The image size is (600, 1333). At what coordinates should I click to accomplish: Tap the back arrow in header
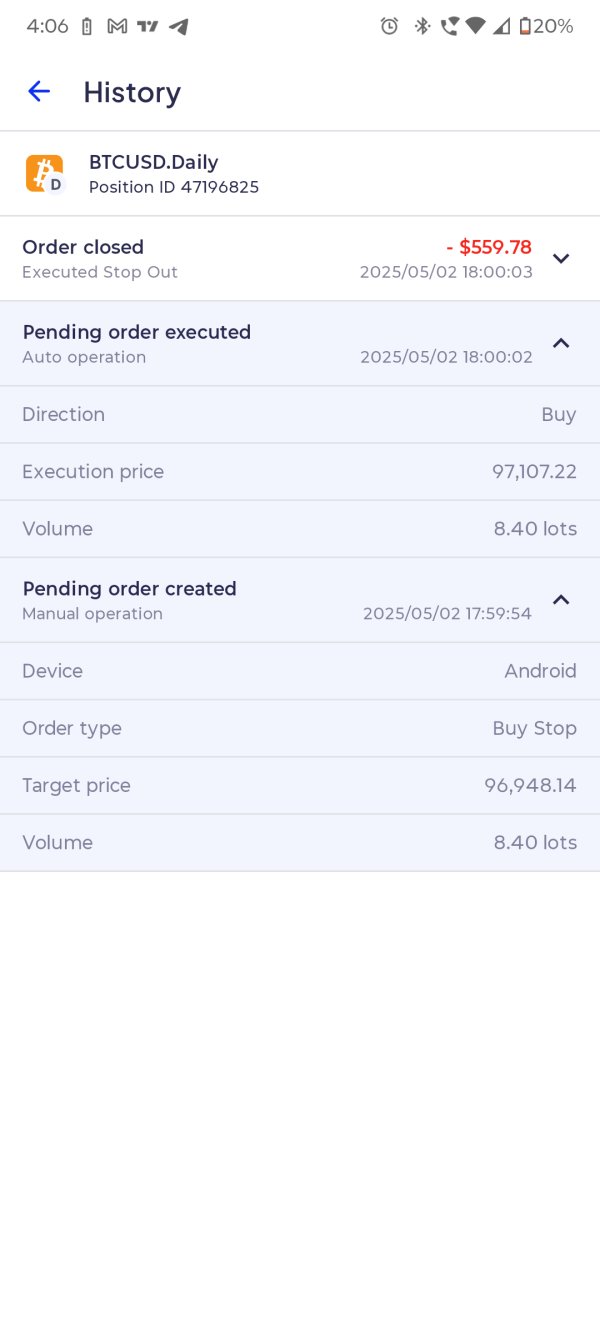pos(39,92)
